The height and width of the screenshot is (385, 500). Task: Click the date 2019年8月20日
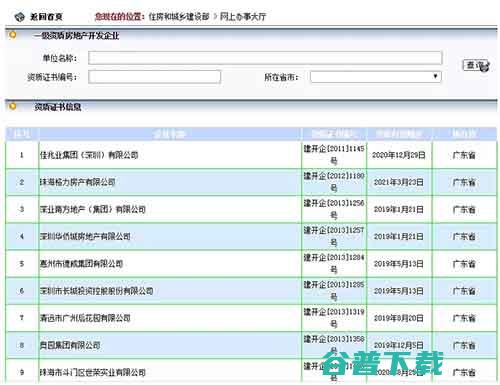pos(399,318)
